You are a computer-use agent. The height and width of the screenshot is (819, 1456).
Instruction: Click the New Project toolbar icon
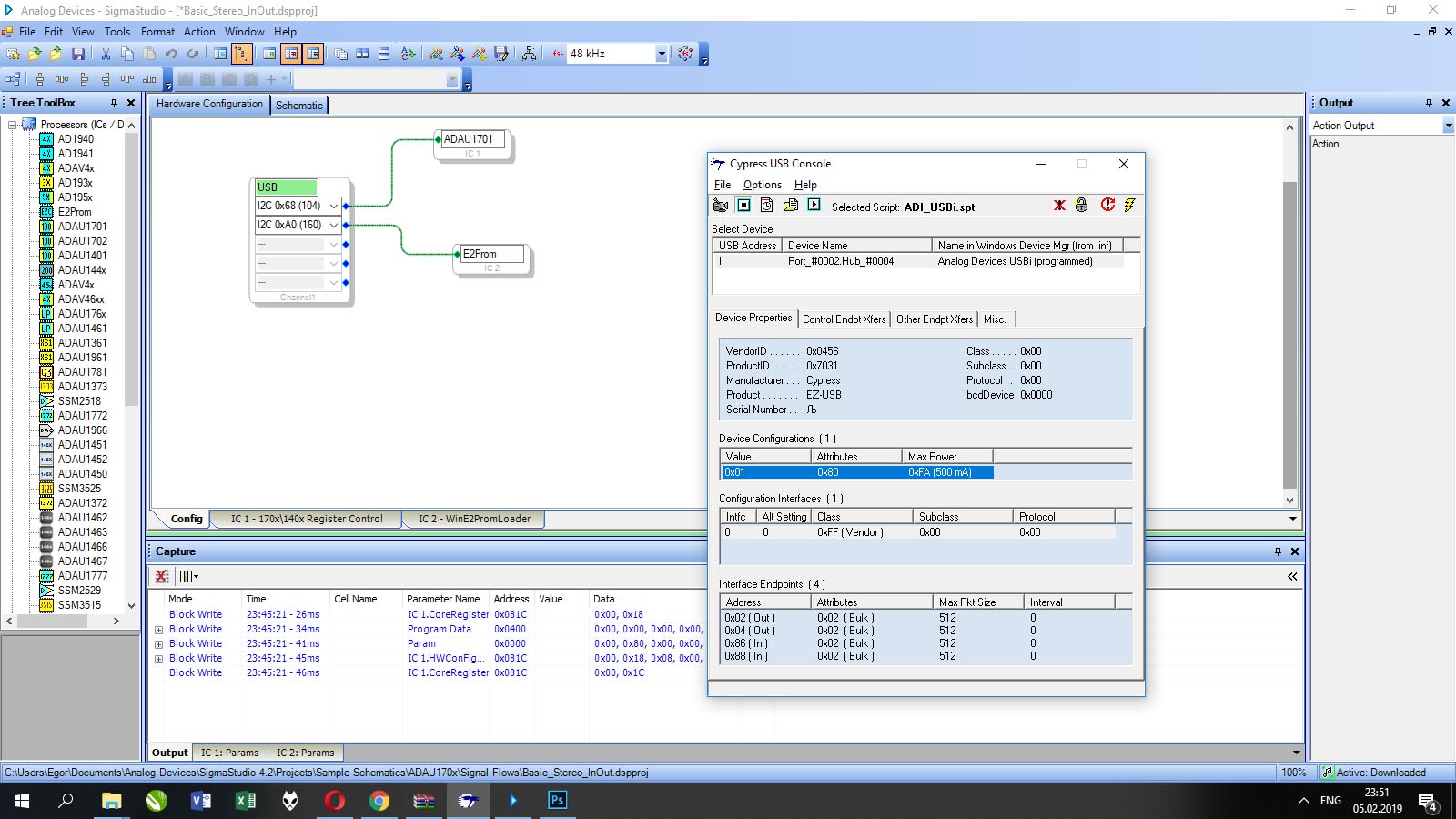point(13,54)
